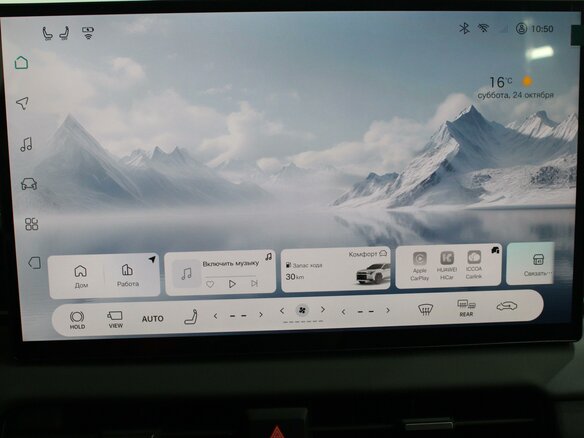Open the VIEW camera button
The image size is (584, 438).
[x=115, y=319]
